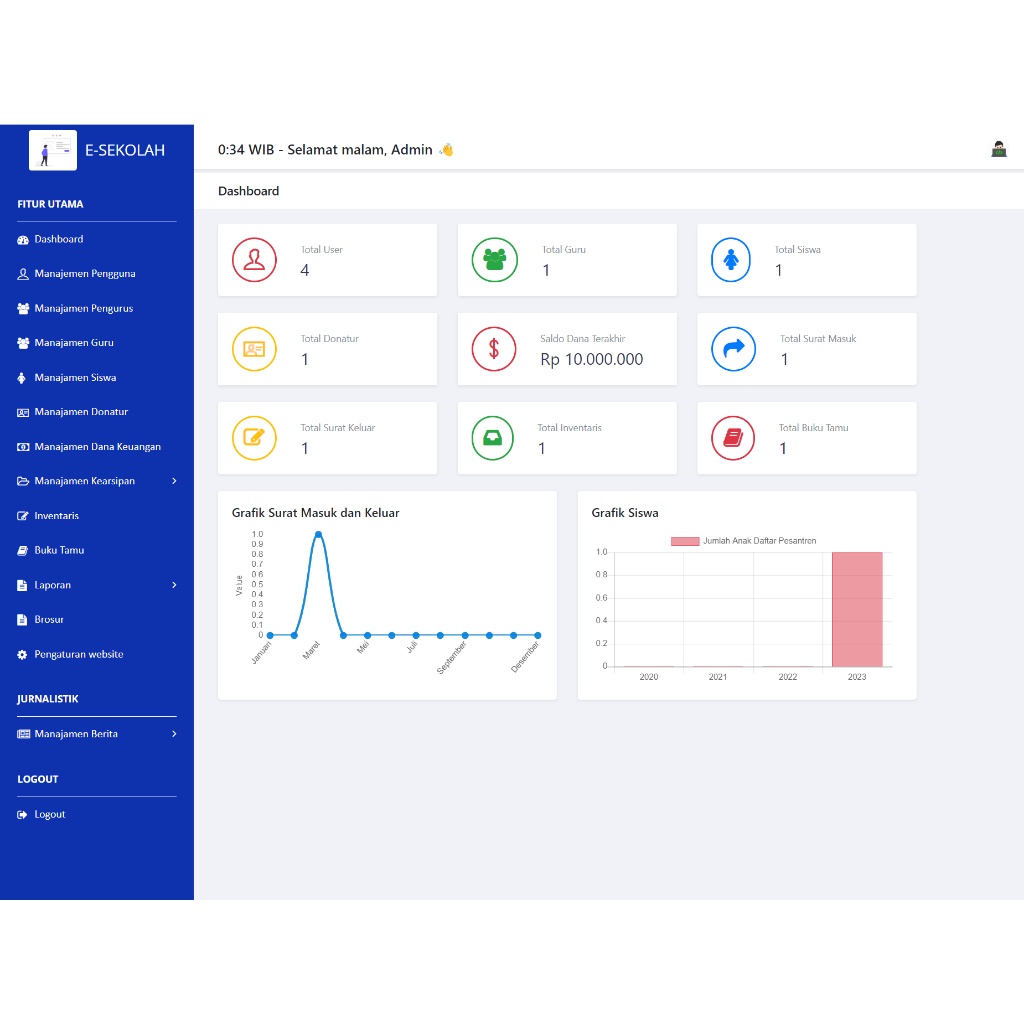Image resolution: width=1024 pixels, height=1024 pixels.
Task: Click the Total Donatur yellow ID card icon
Action: [x=254, y=349]
